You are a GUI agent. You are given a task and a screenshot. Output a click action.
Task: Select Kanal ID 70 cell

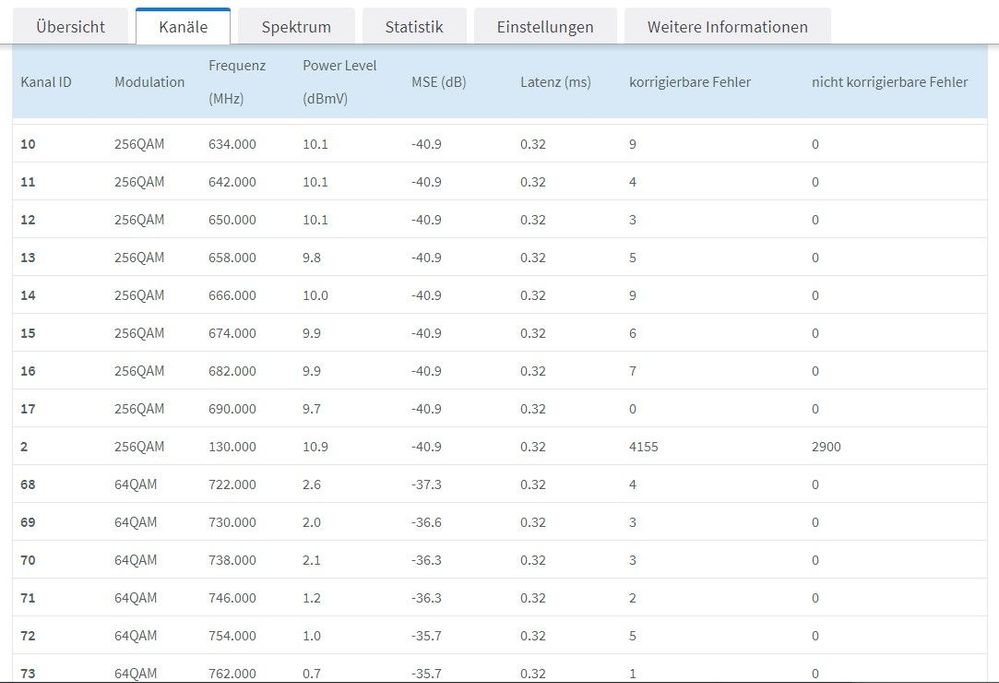click(x=28, y=560)
